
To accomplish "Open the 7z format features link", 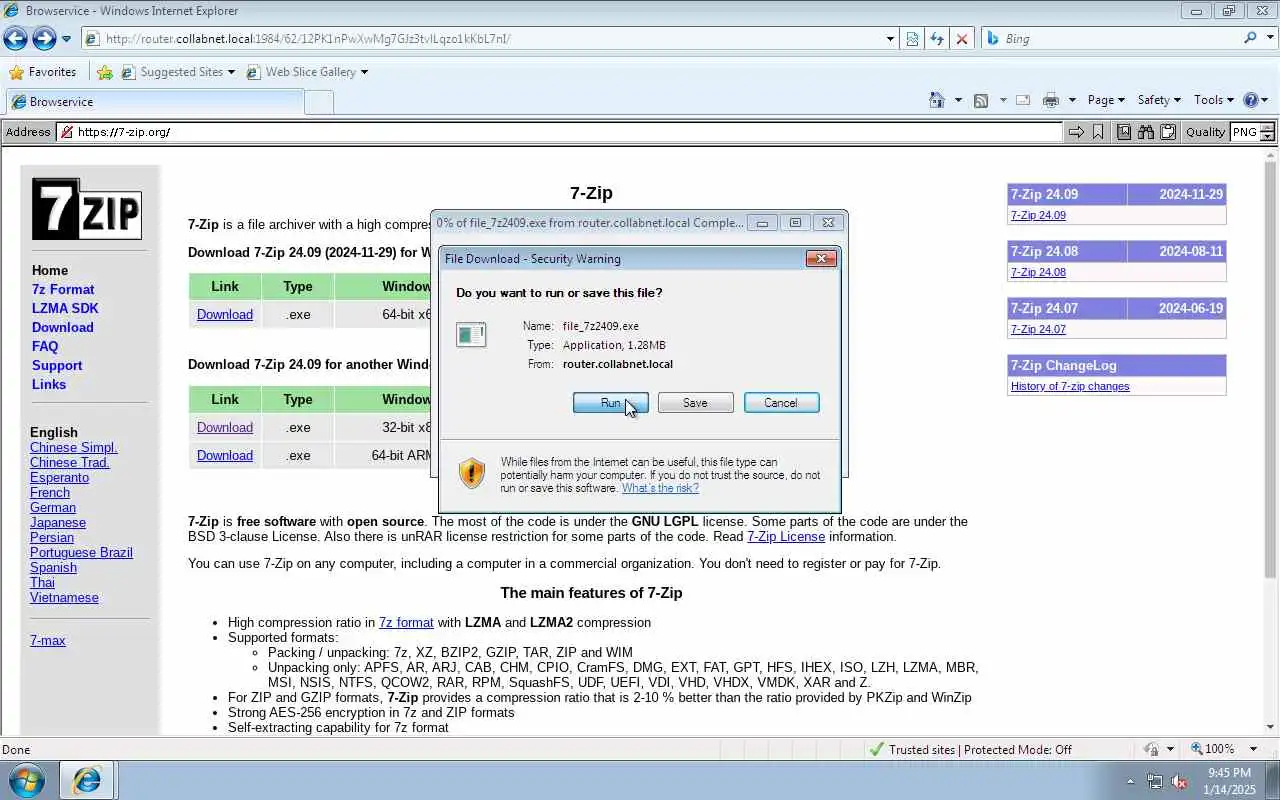I will point(406,622).
